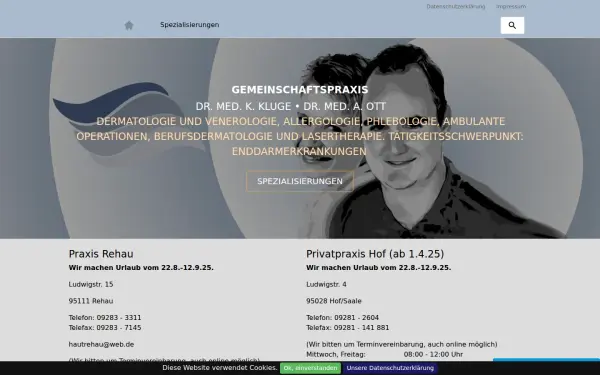600x375 pixels.
Task: Click the 08:00 - 12:00 Uhr time
Action: pos(433,354)
